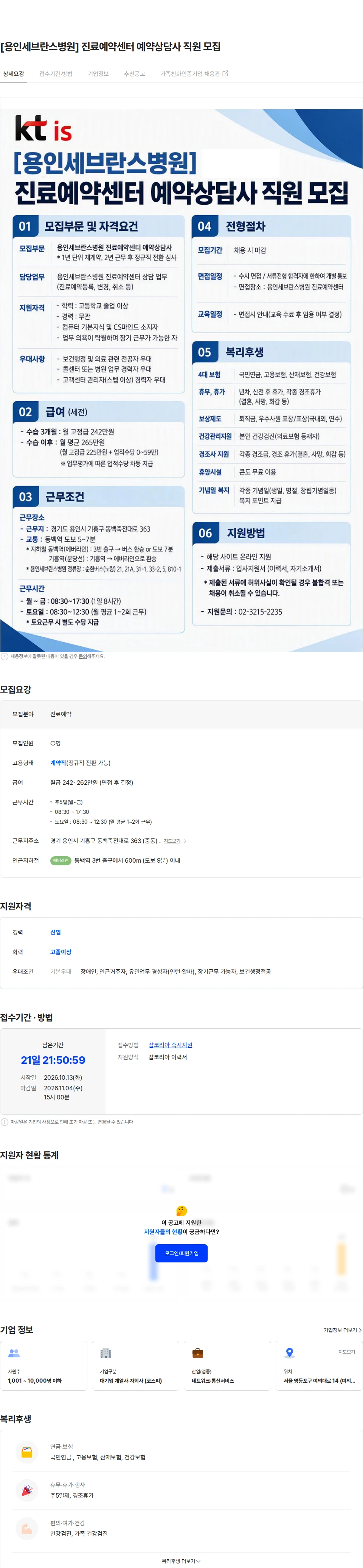The height and width of the screenshot is (1568, 363).
Task: Open 잡코리아 즉시지원 link
Action: (171, 1045)
